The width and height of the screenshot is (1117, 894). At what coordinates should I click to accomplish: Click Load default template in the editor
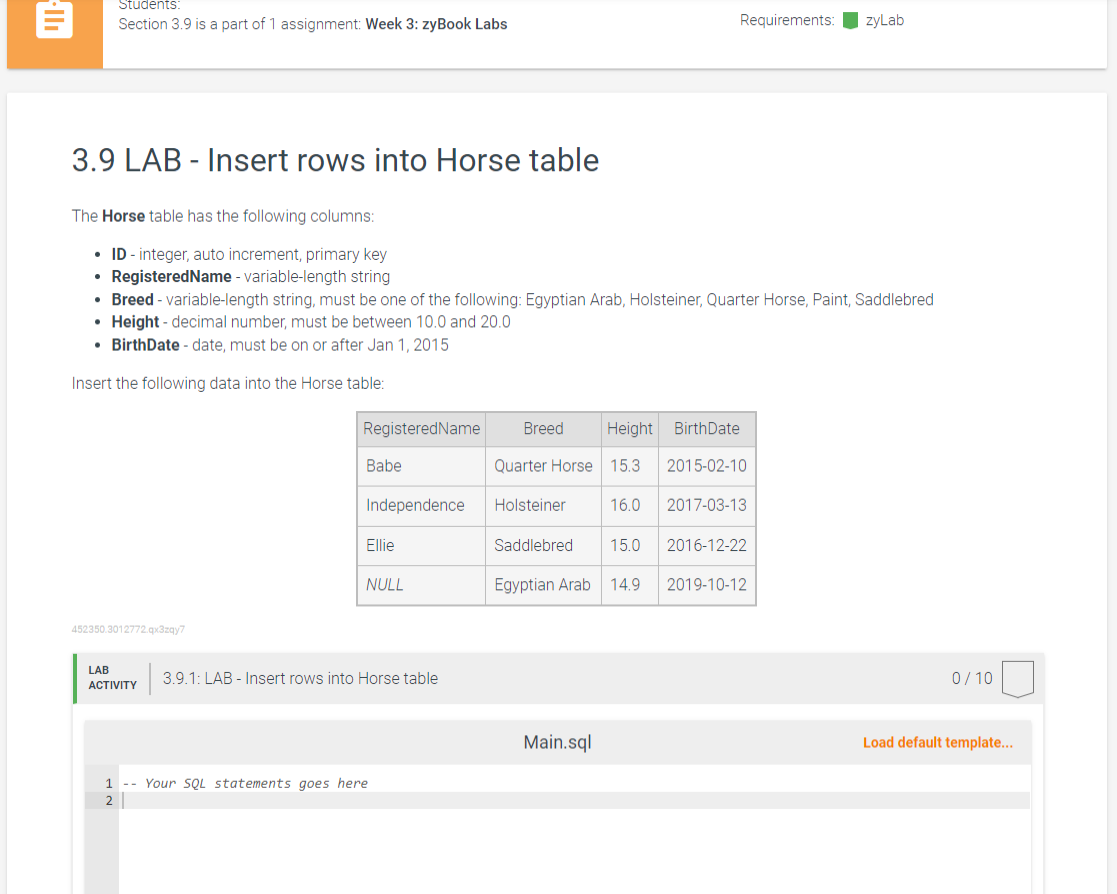tap(937, 742)
